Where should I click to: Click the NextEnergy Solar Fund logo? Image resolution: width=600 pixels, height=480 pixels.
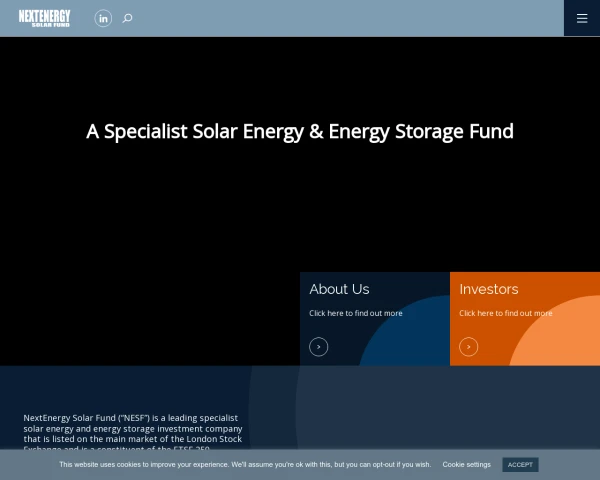pos(44,18)
